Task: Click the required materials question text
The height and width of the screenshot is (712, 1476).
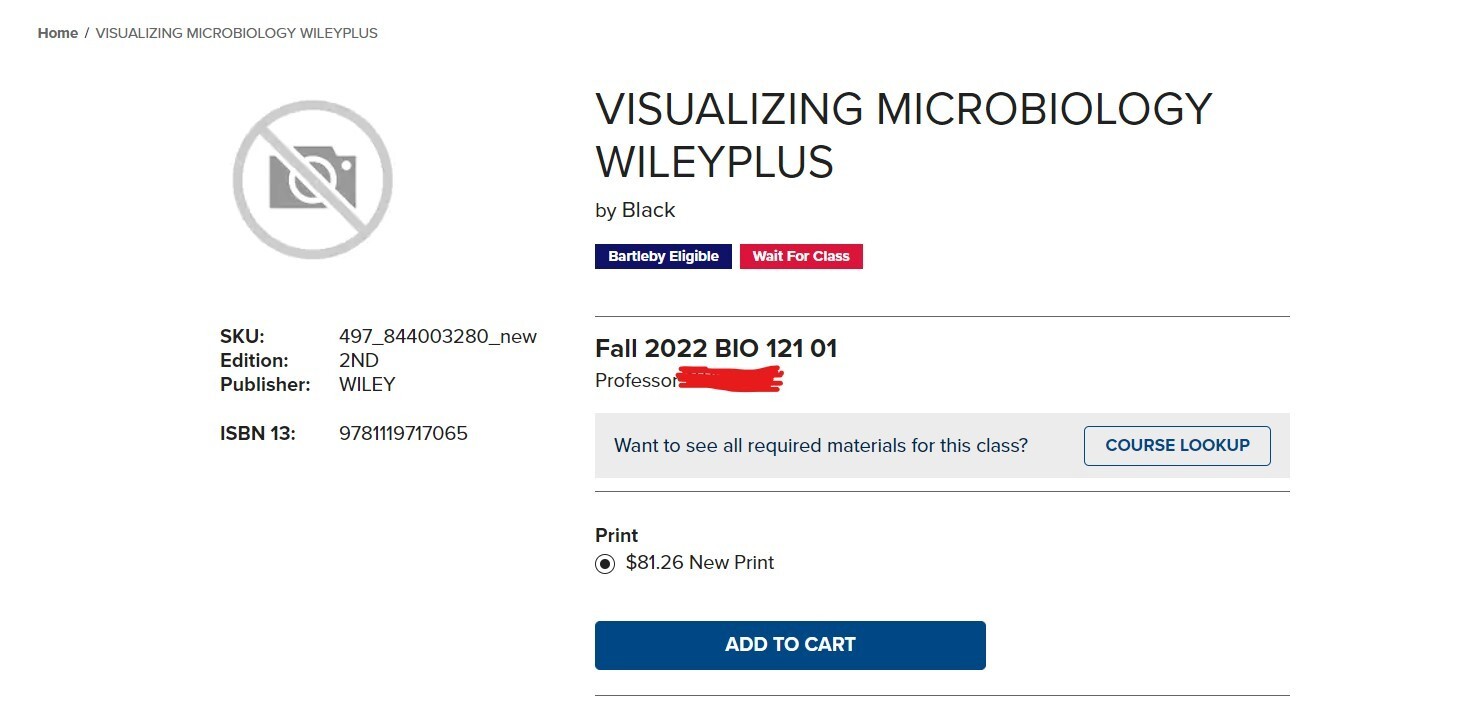Action: (820, 445)
